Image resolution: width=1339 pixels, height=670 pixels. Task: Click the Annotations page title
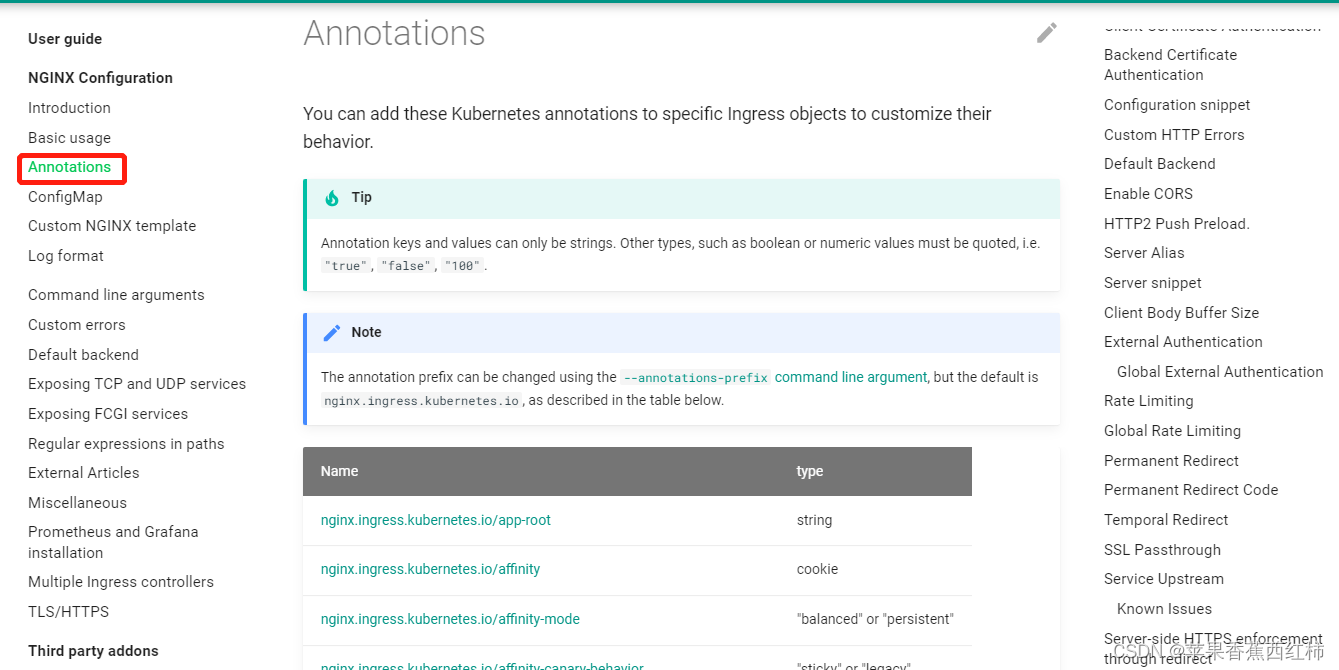point(394,33)
